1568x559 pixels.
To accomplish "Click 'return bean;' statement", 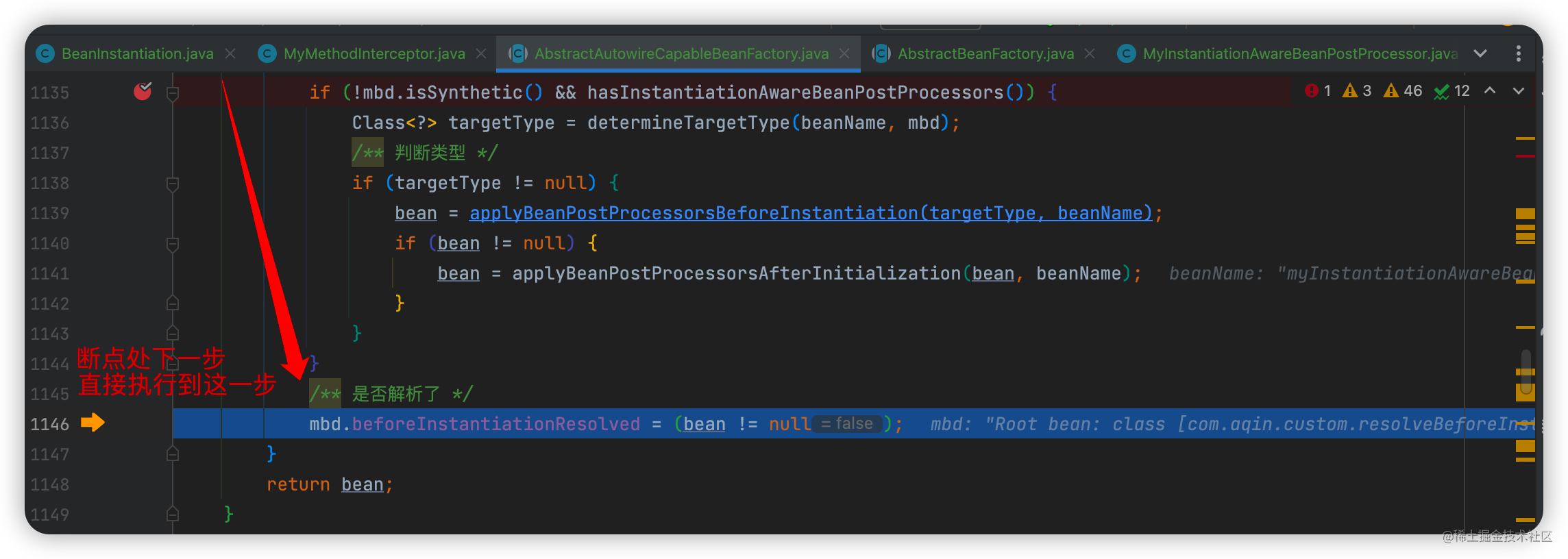I will click(x=330, y=484).
